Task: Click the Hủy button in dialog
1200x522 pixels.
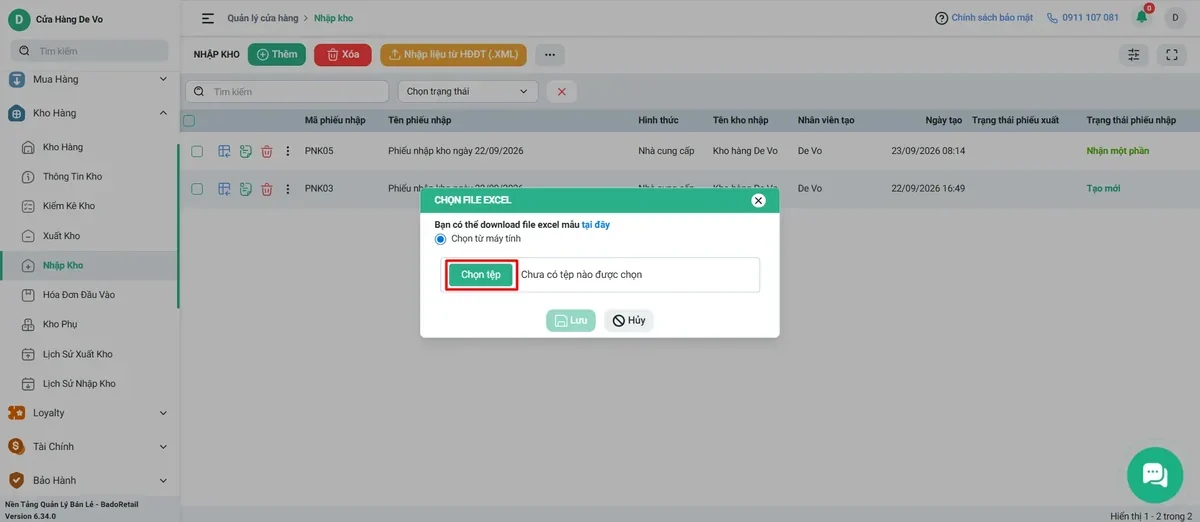Action: pos(629,320)
